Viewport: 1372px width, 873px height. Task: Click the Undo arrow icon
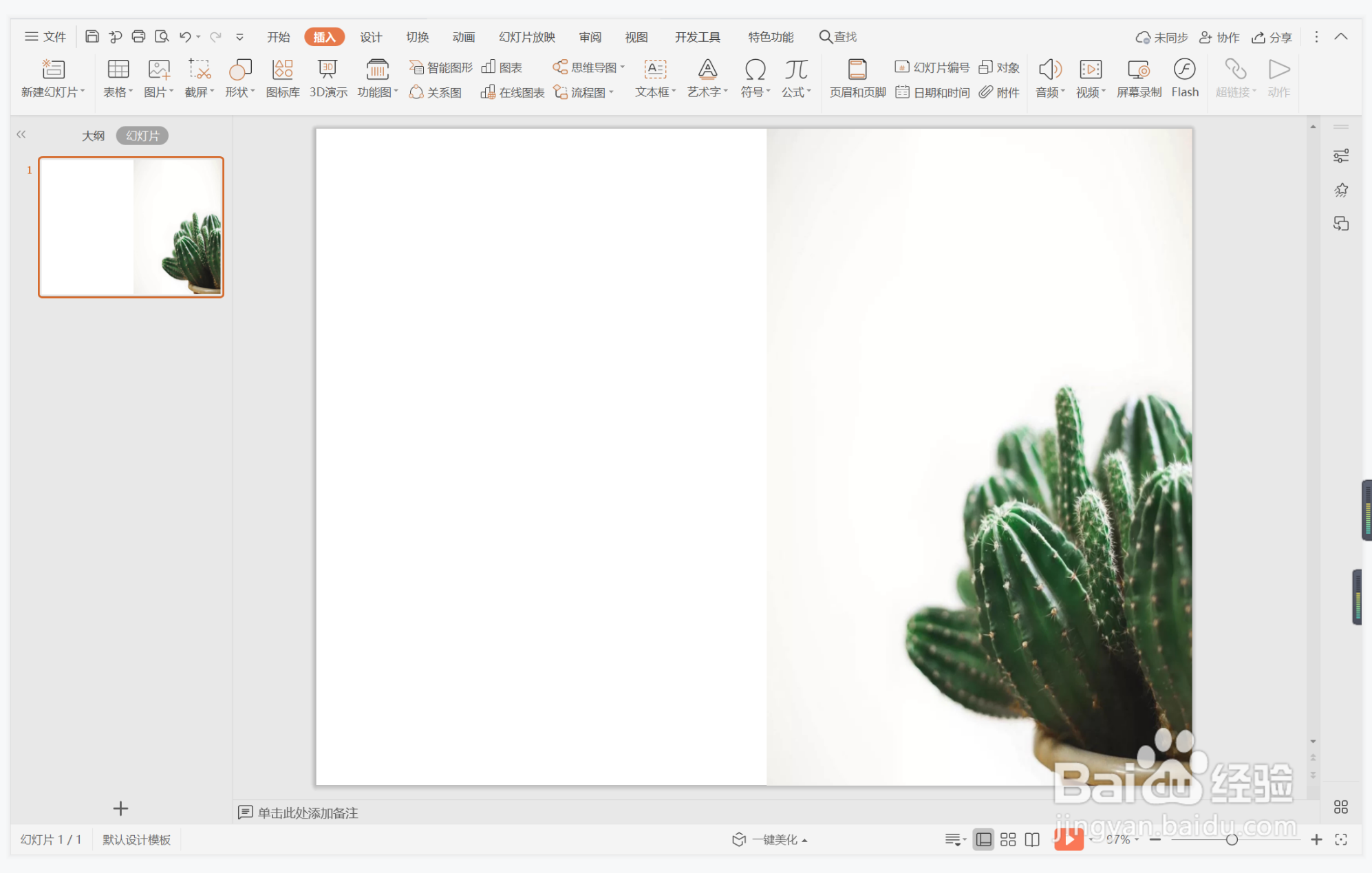185,36
